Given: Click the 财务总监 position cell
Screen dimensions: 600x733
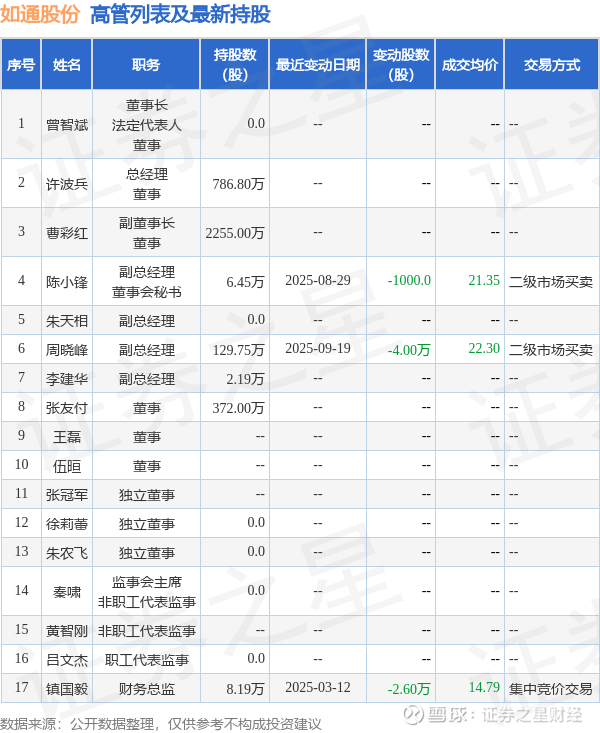Looking at the screenshot, I should [x=146, y=689].
